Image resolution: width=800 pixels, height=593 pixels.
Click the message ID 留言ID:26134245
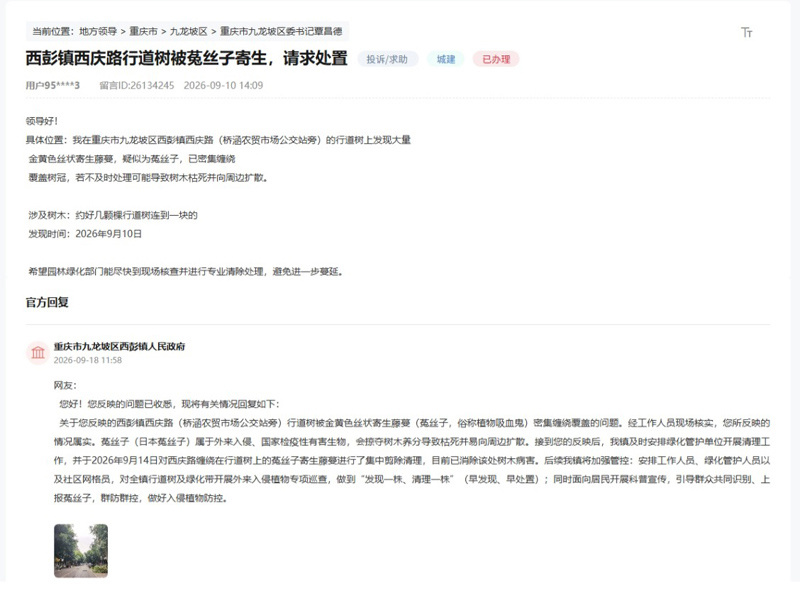[137, 85]
